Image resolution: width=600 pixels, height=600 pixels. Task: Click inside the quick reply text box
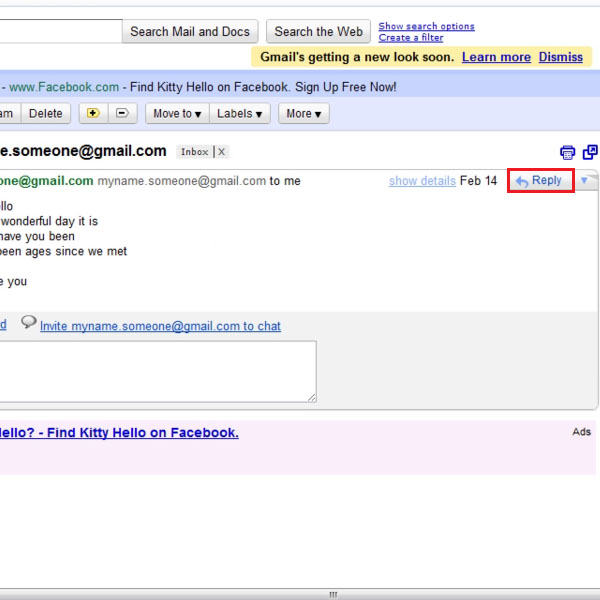tap(157, 372)
